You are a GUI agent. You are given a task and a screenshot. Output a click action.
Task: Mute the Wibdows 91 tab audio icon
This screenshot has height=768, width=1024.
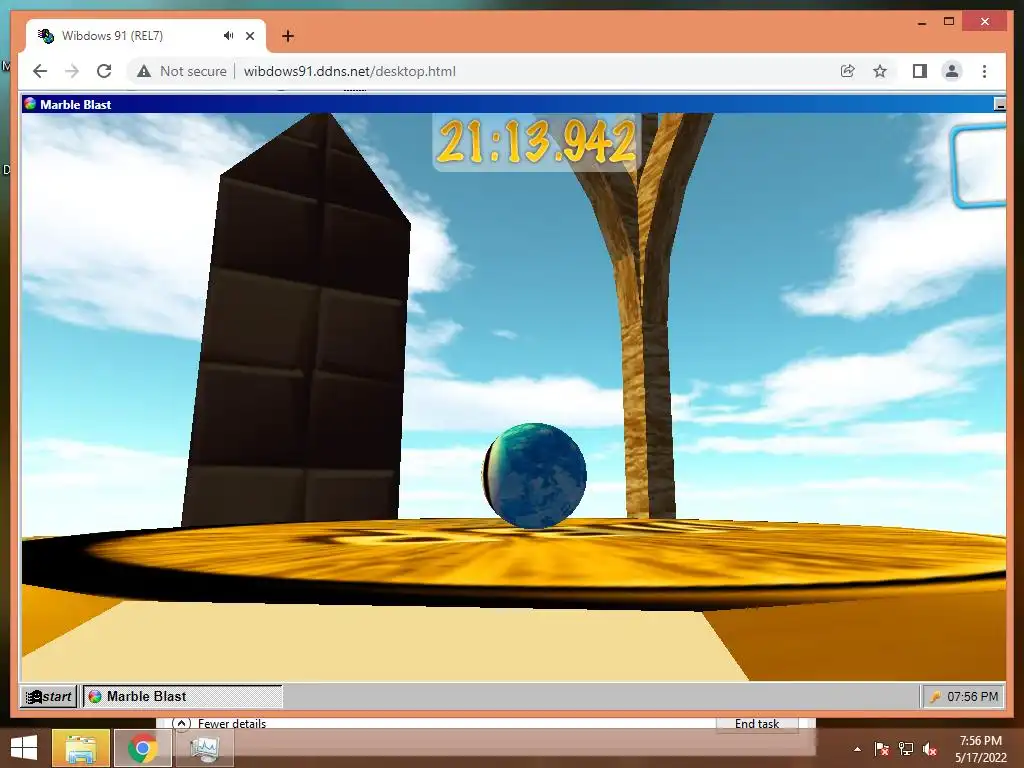228,36
